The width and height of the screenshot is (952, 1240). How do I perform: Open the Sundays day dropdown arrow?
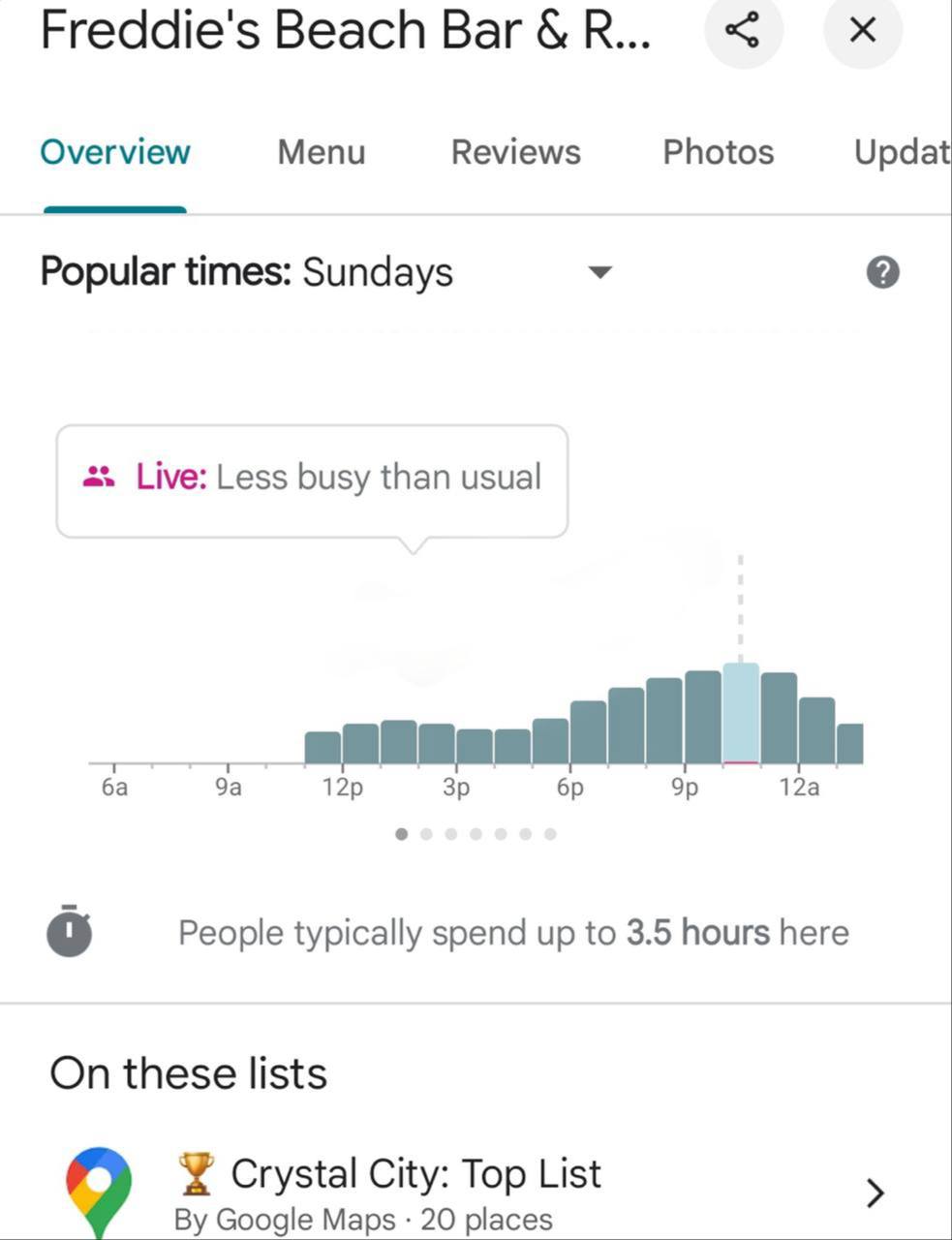point(600,272)
